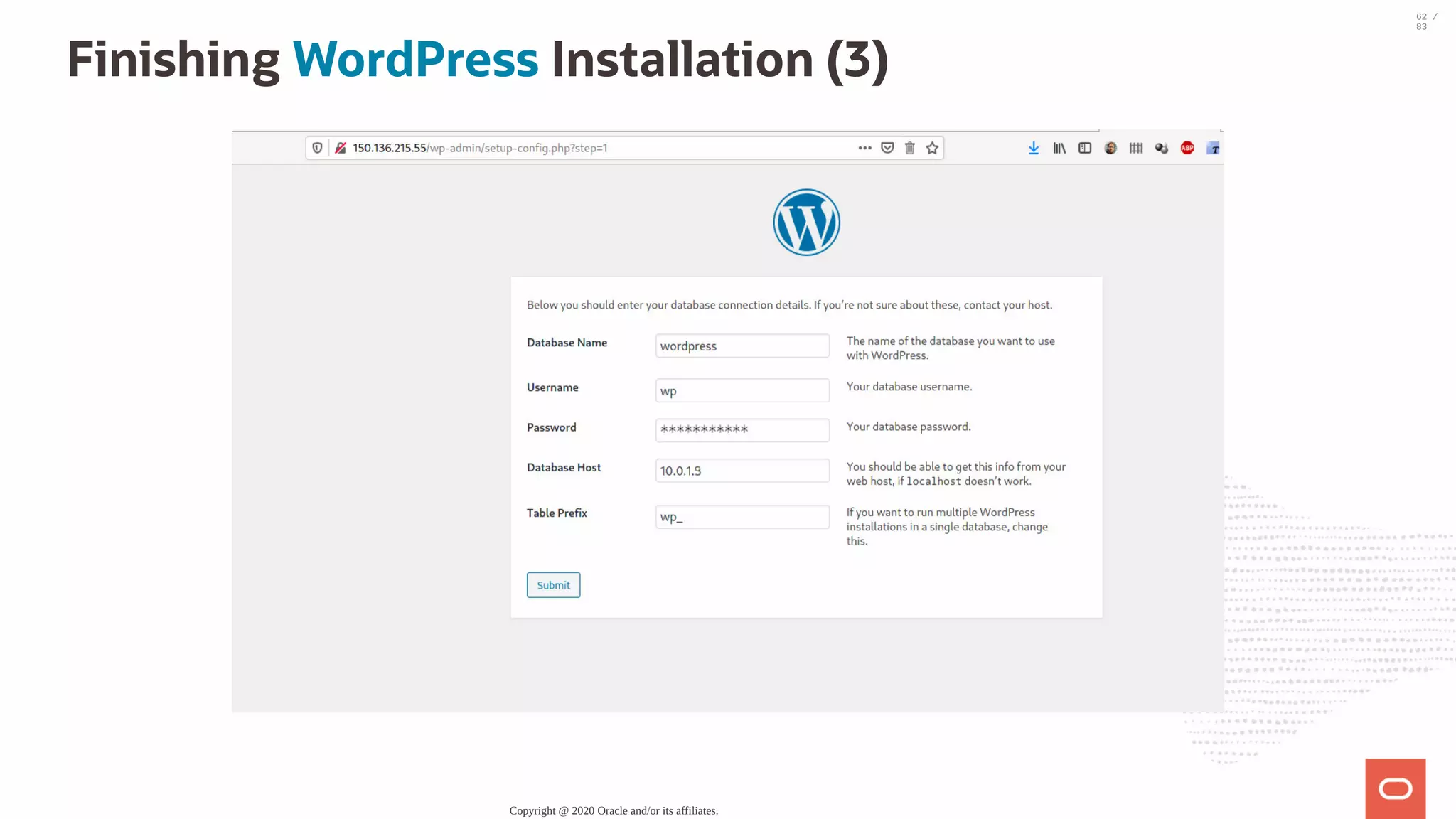This screenshot has height=819, width=1456.
Task: Click the trash can icon in address bar
Action: 909,148
